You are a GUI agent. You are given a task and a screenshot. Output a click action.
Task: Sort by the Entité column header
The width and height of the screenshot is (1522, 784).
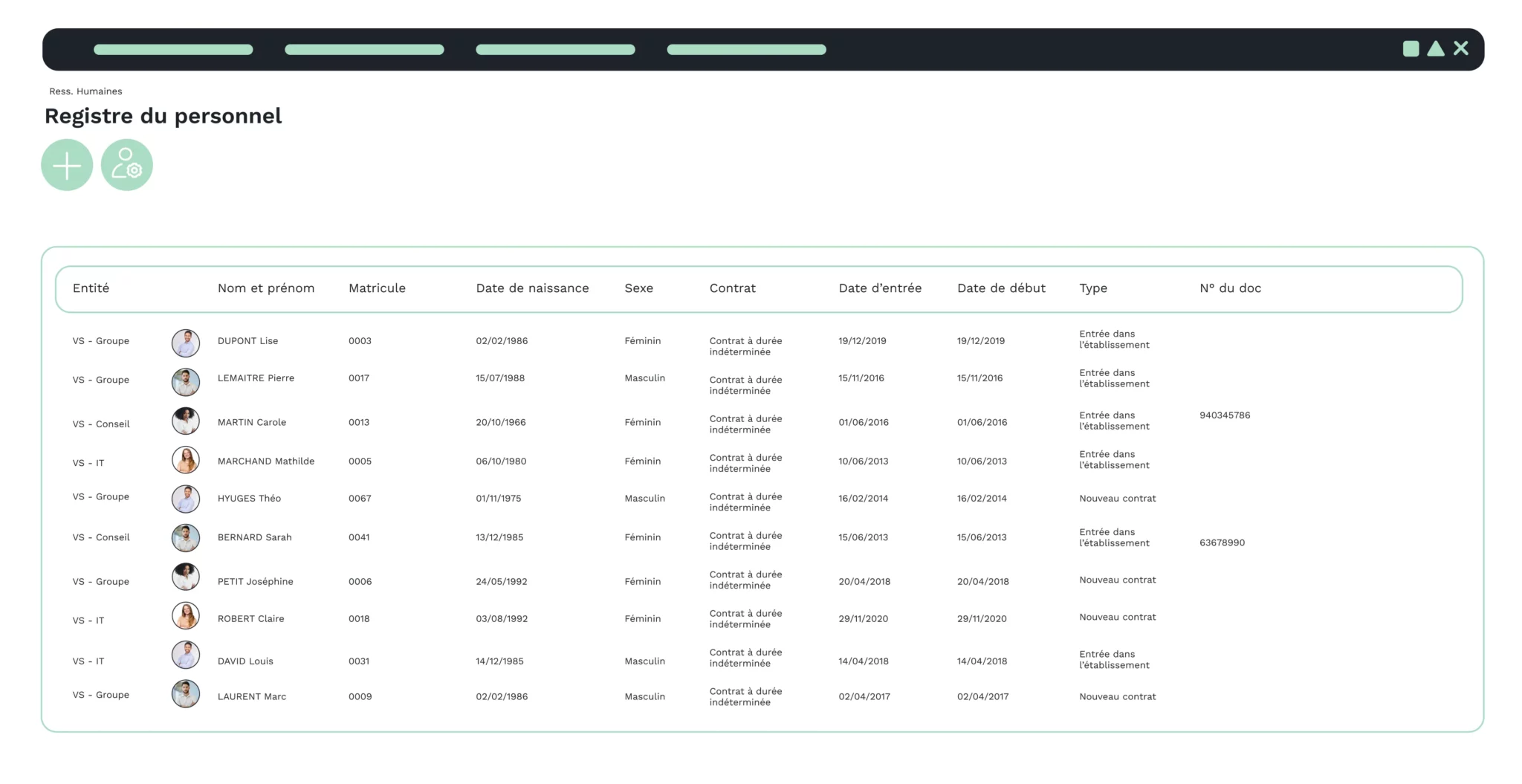[91, 288]
